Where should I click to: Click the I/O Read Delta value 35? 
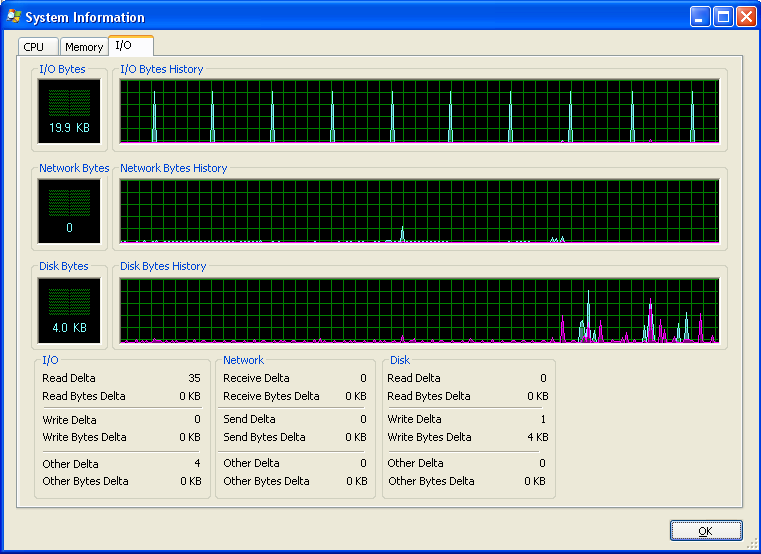click(x=194, y=378)
